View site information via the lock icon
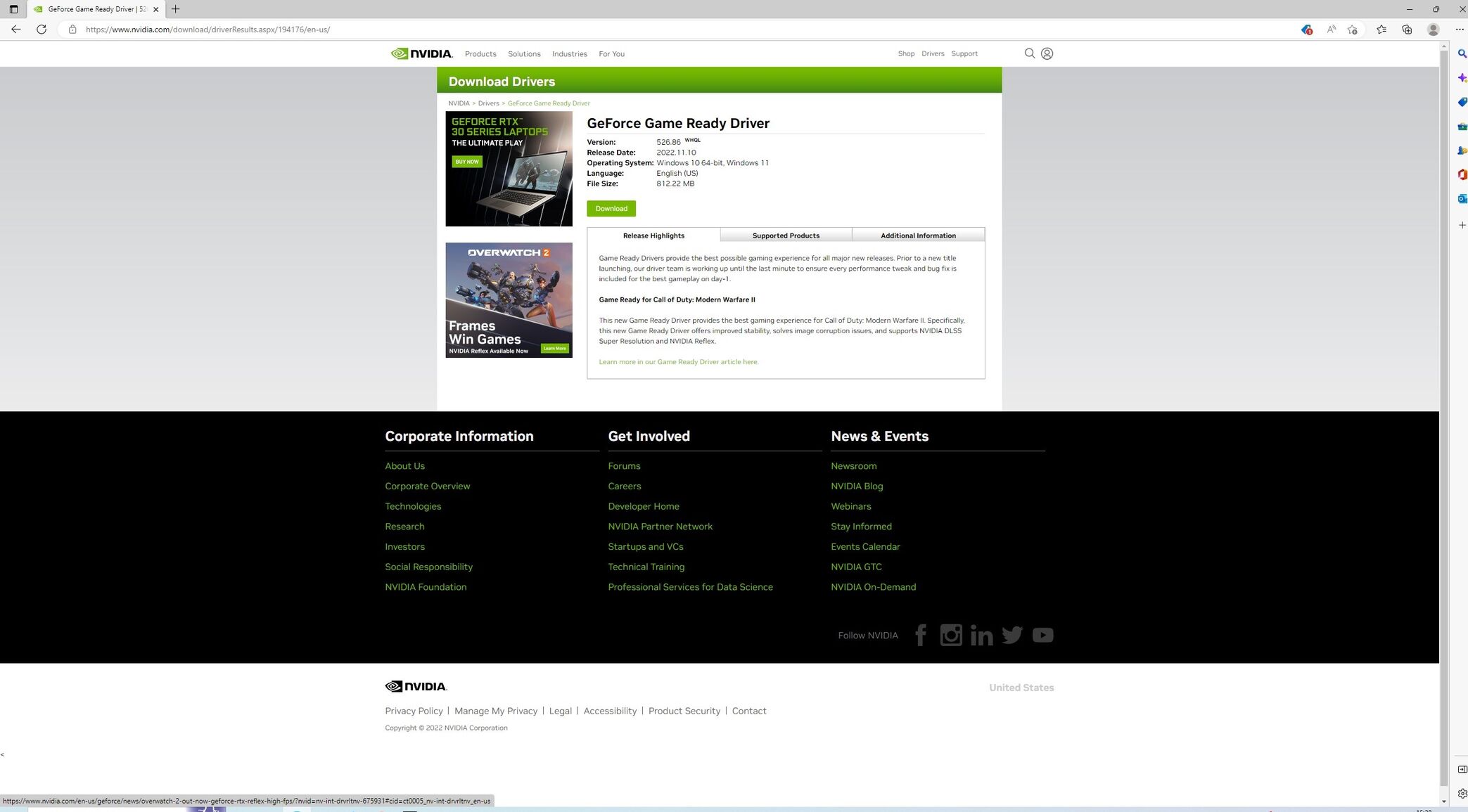The width and height of the screenshot is (1468, 812). coord(72,30)
